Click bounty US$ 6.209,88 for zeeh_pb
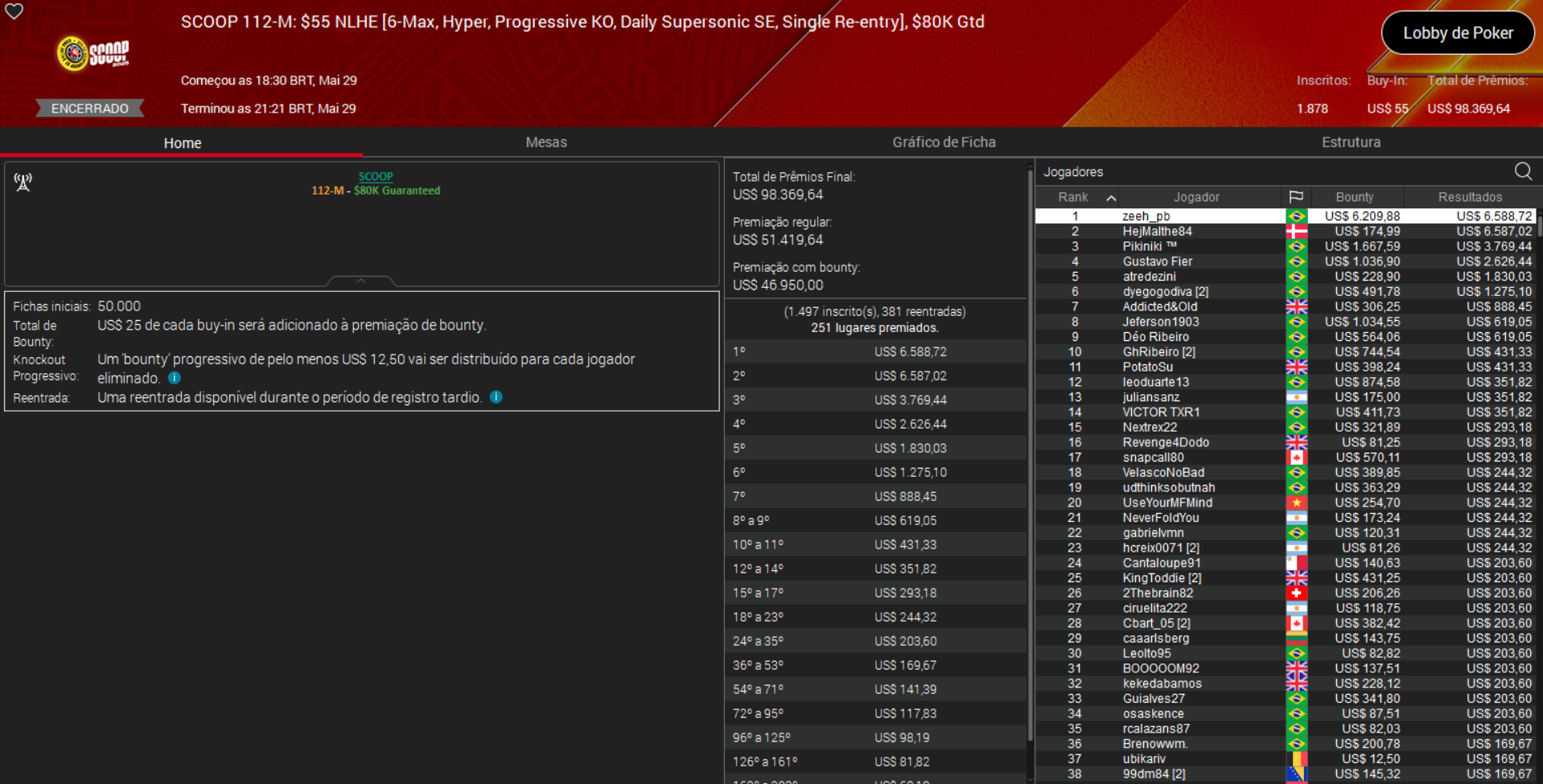The height and width of the screenshot is (784, 1543). [x=1362, y=216]
